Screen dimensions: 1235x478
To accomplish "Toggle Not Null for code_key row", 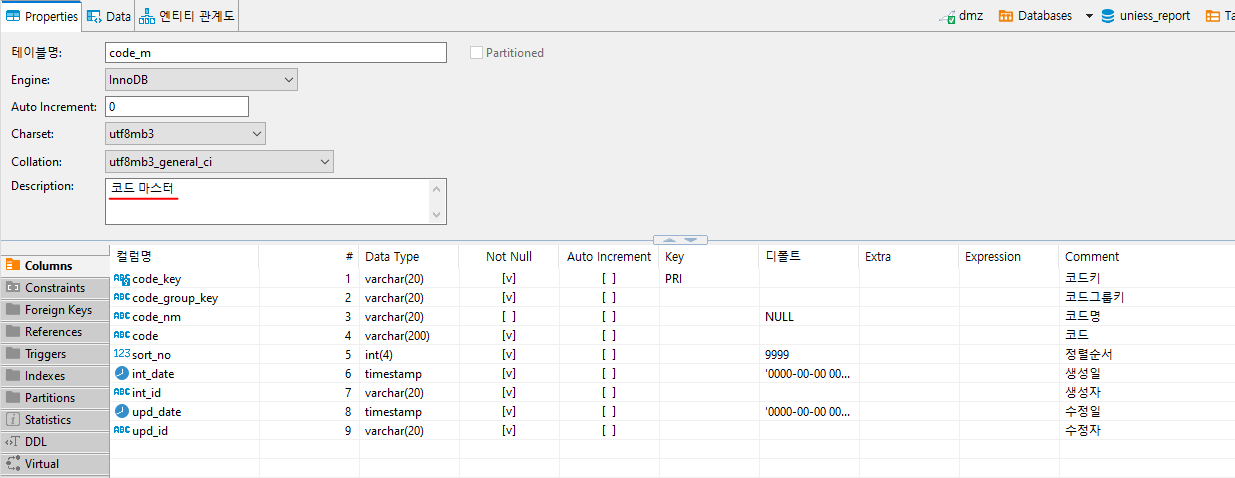I will (509, 279).
